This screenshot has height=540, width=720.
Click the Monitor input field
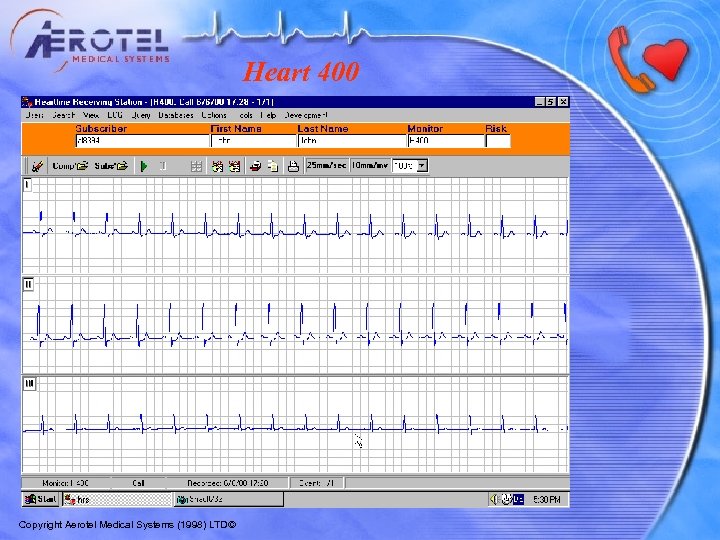(x=446, y=141)
